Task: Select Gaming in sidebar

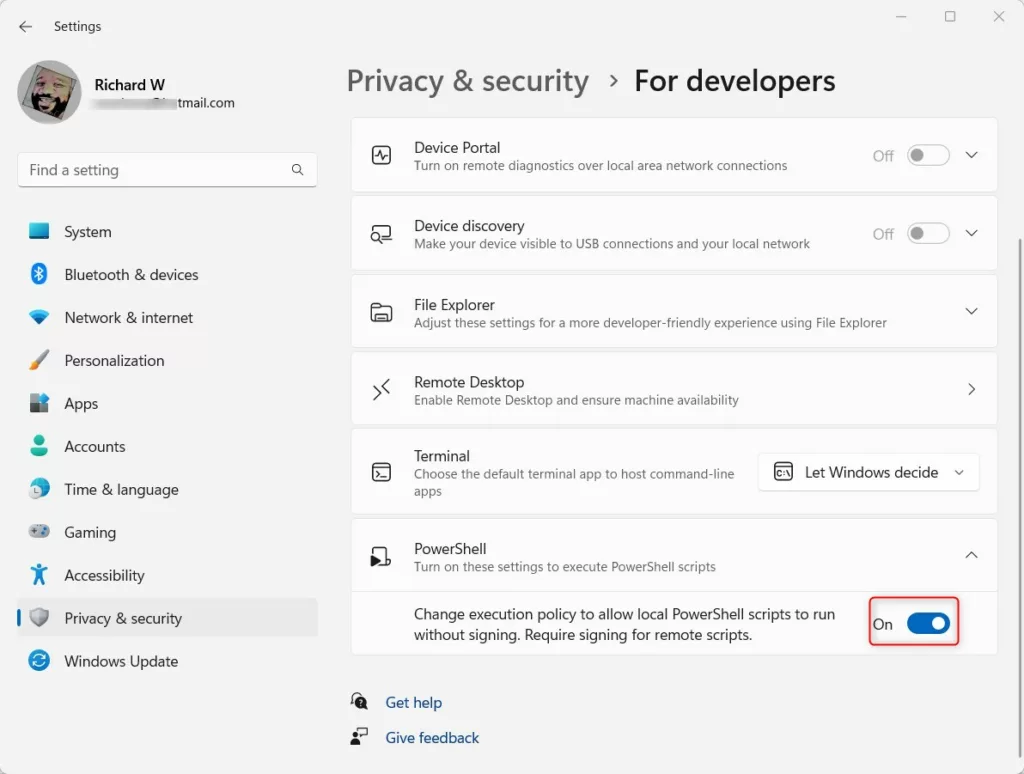Action: [x=167, y=532]
